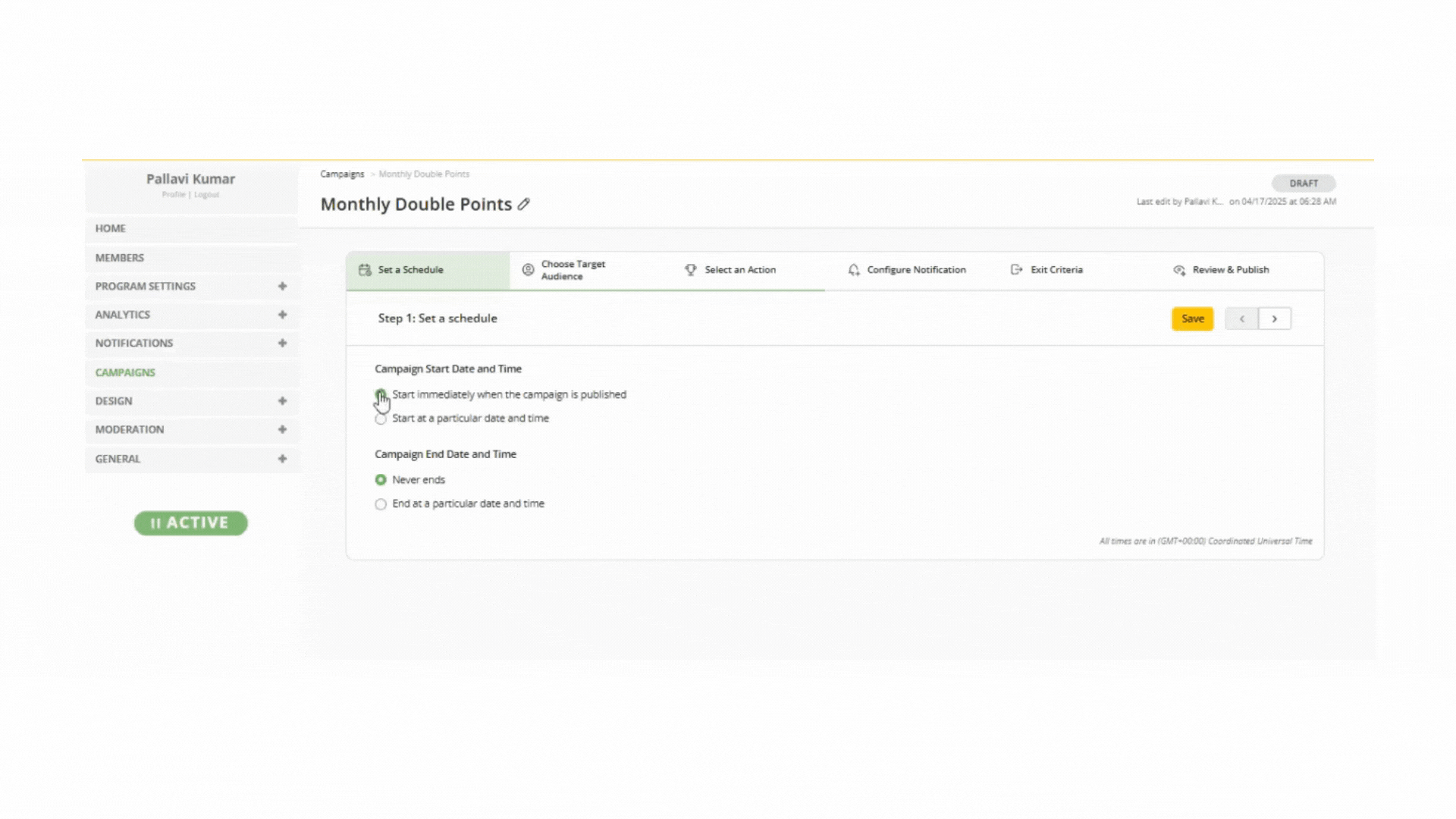Expand the Notifications plus icon
This screenshot has width=1456, height=819.
click(x=282, y=343)
